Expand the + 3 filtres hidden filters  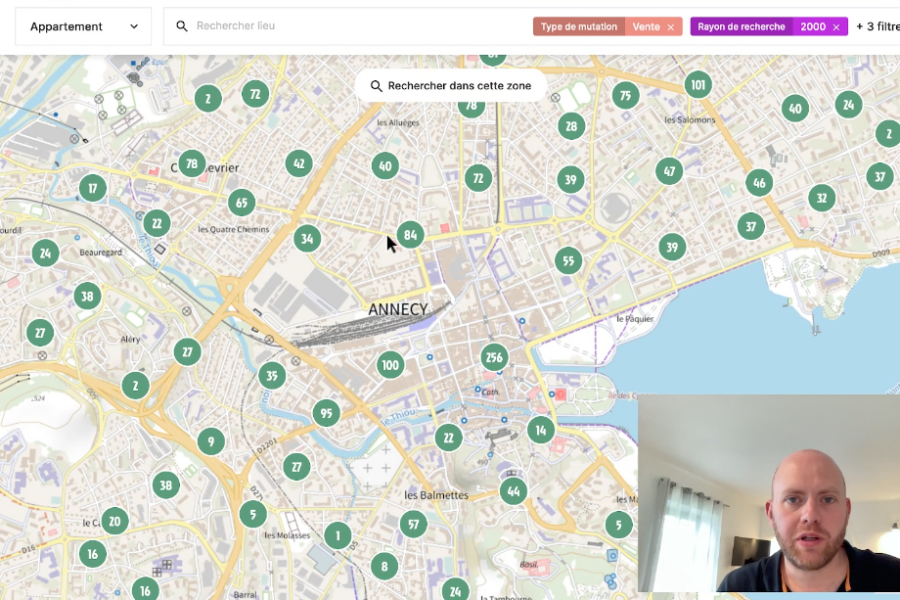click(x=877, y=27)
